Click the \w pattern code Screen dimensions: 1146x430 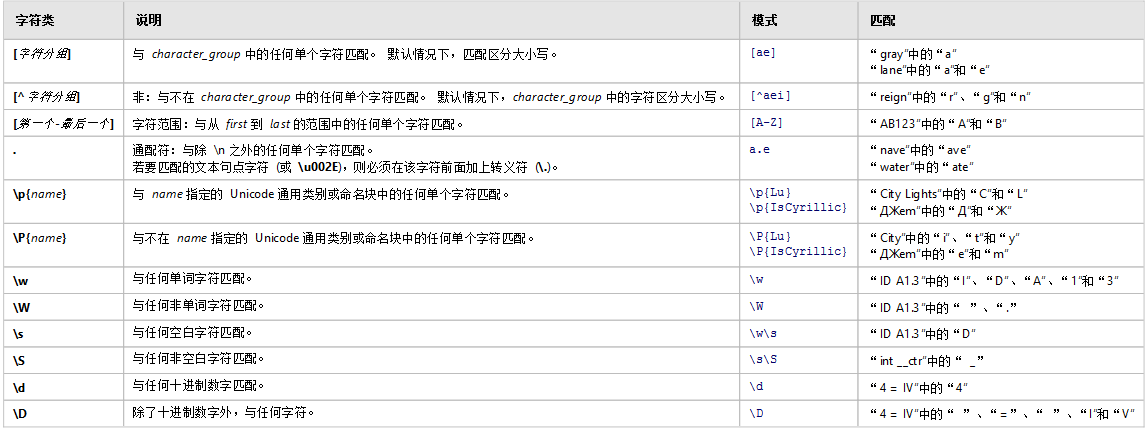pyautogui.click(x=757, y=279)
